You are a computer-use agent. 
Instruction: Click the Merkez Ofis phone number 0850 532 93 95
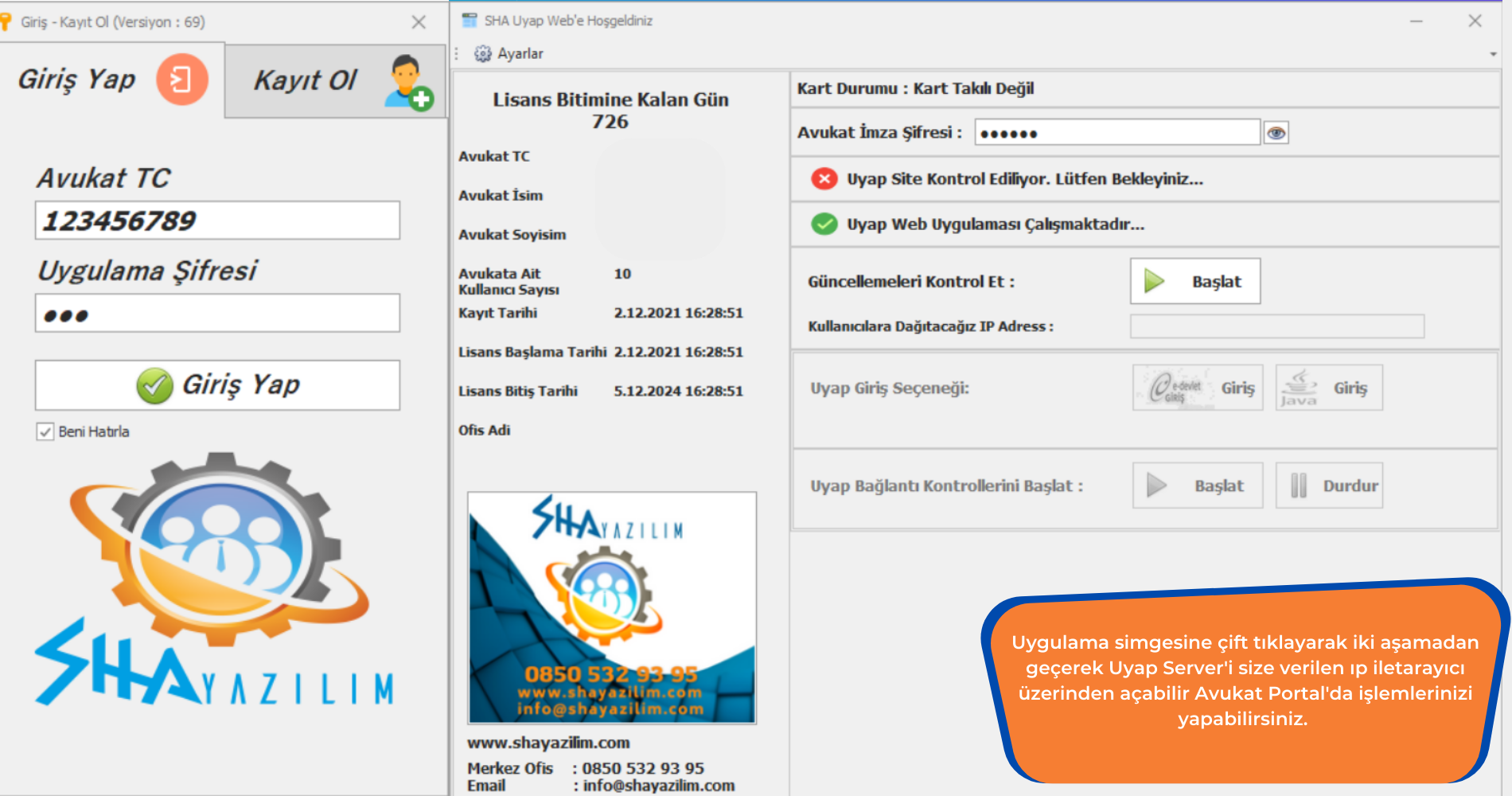(643, 768)
